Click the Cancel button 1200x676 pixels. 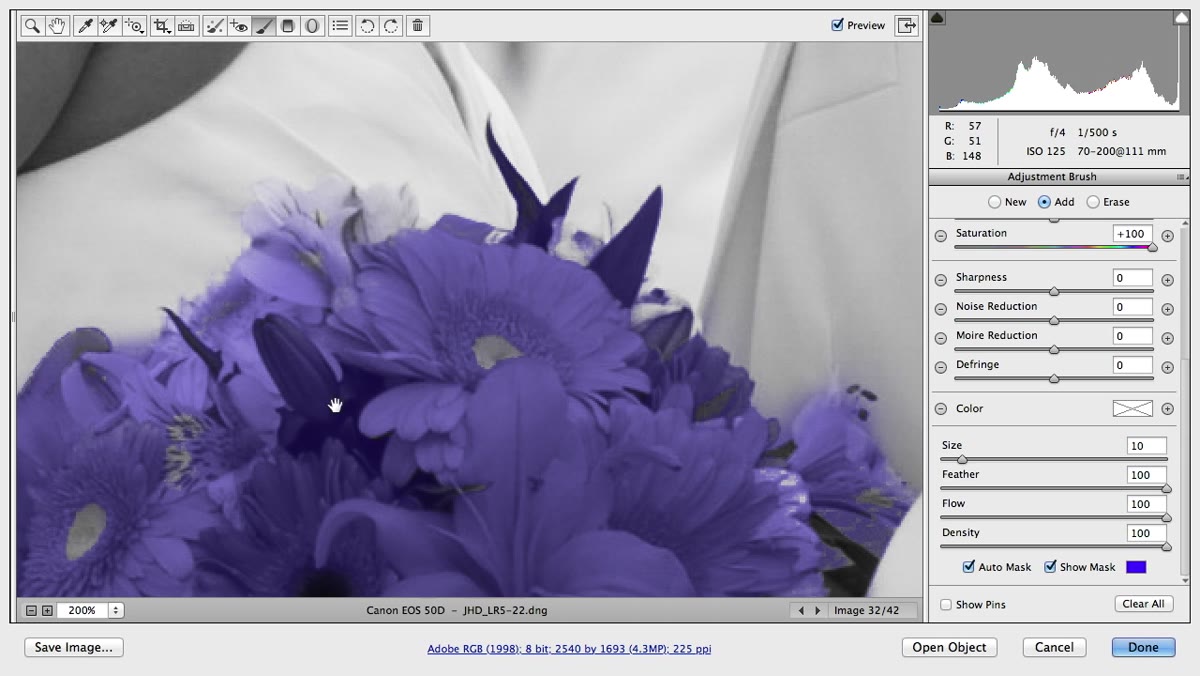click(x=1054, y=647)
